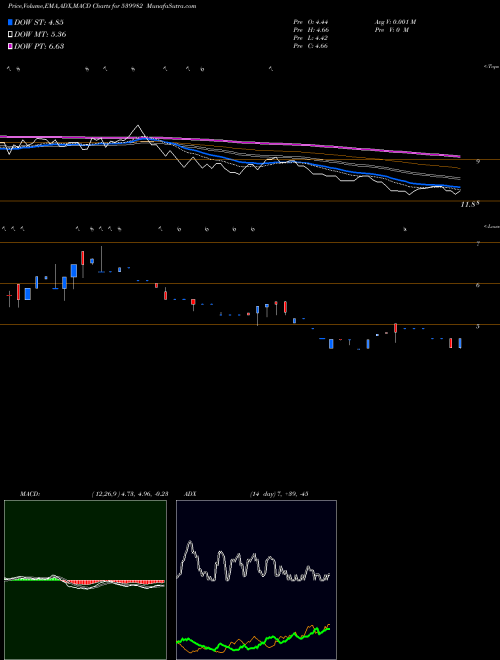The image size is (500, 660).
Task: Click the 'Pre V: 0 M' volume text
Action: 391,30
